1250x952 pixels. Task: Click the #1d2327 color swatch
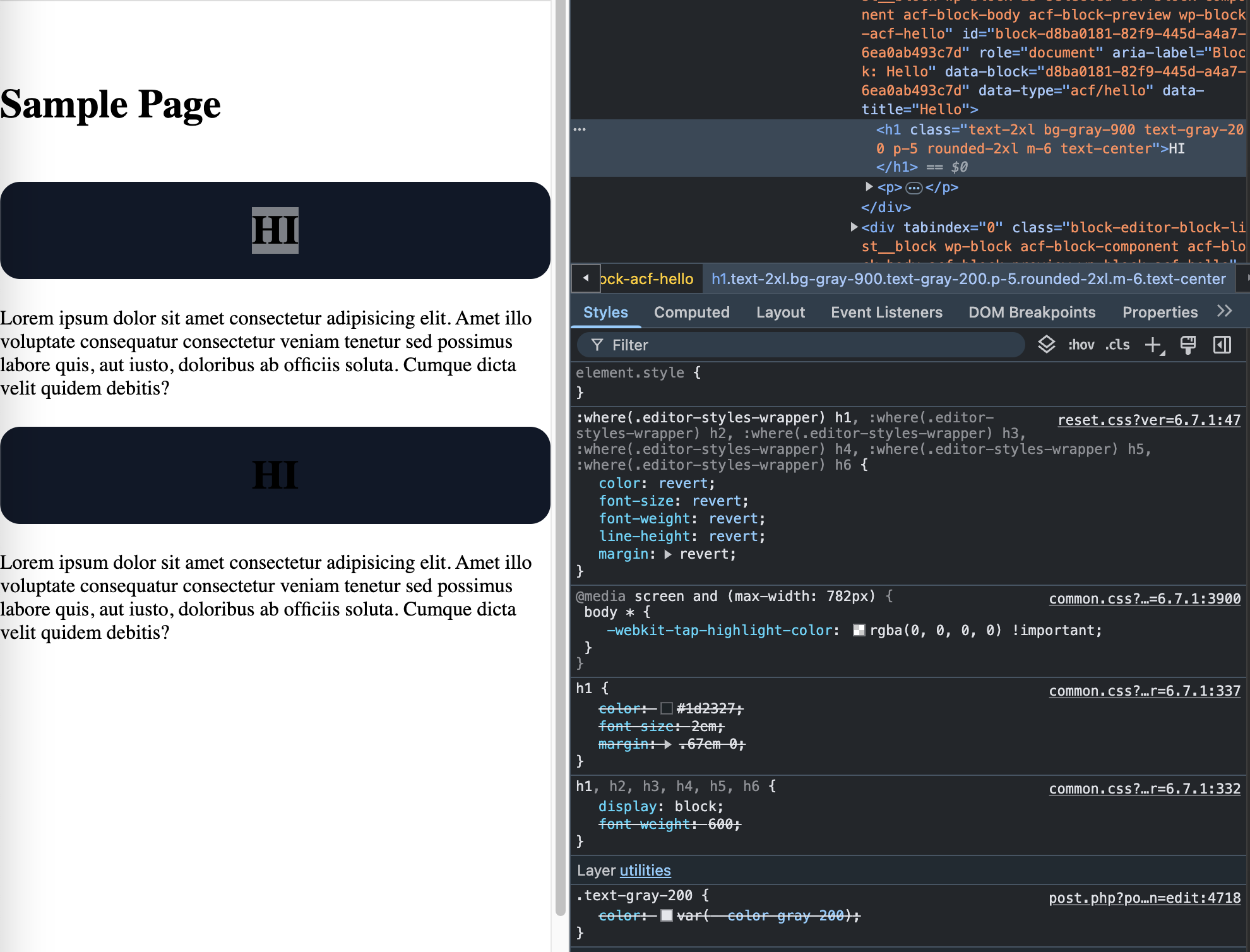pos(667,708)
